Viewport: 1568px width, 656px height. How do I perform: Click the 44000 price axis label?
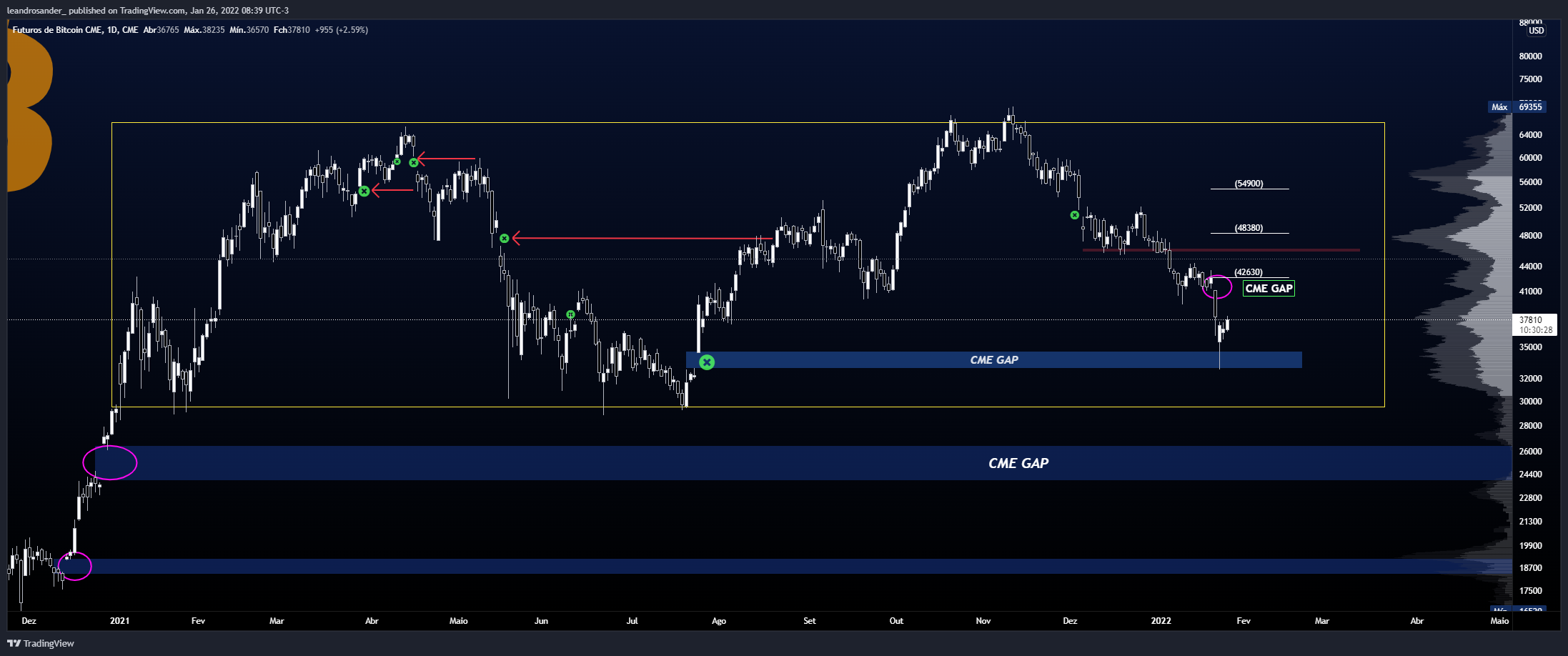[x=1530, y=267]
